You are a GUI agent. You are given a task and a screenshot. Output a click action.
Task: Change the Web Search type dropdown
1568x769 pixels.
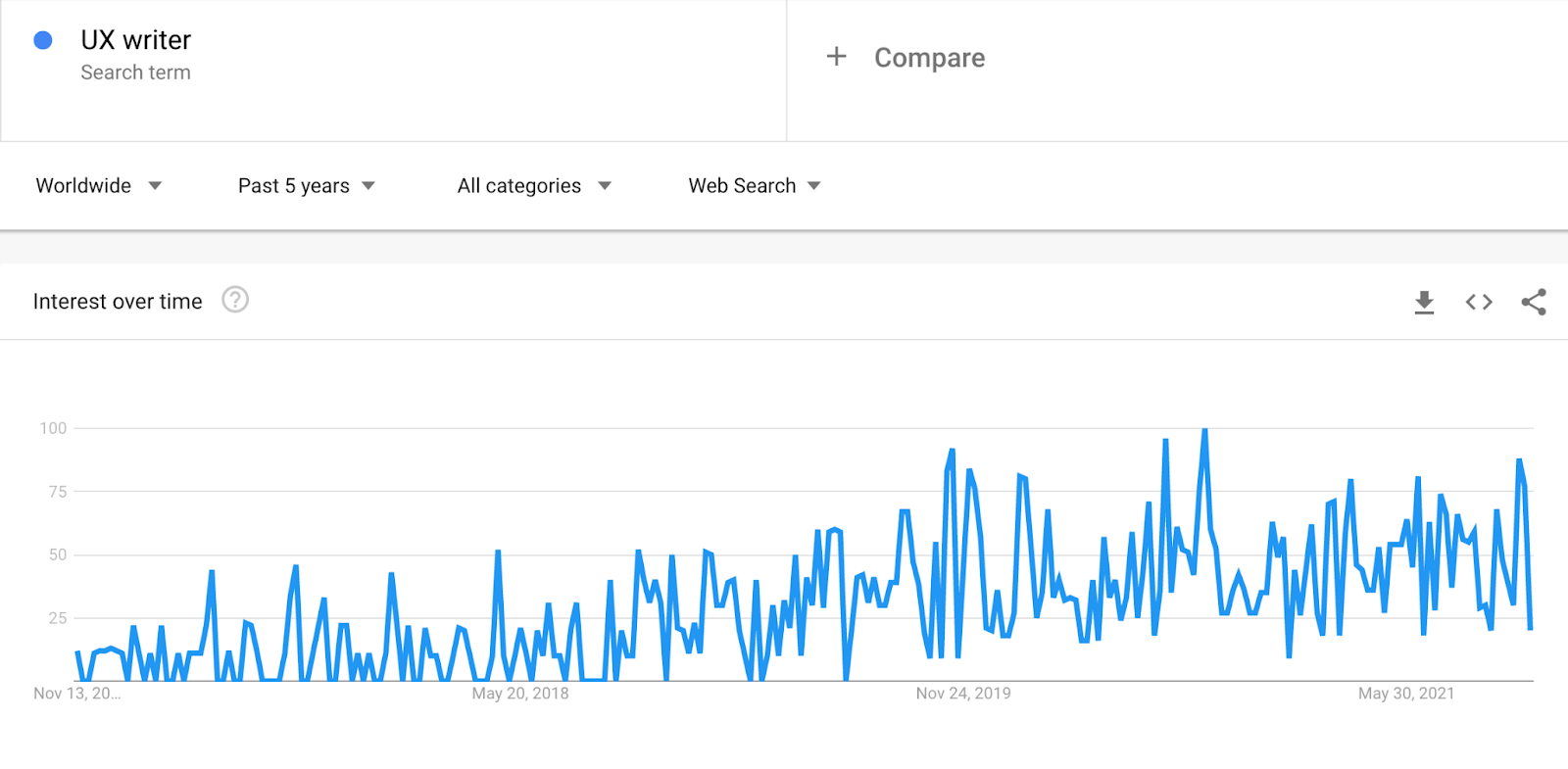(754, 186)
